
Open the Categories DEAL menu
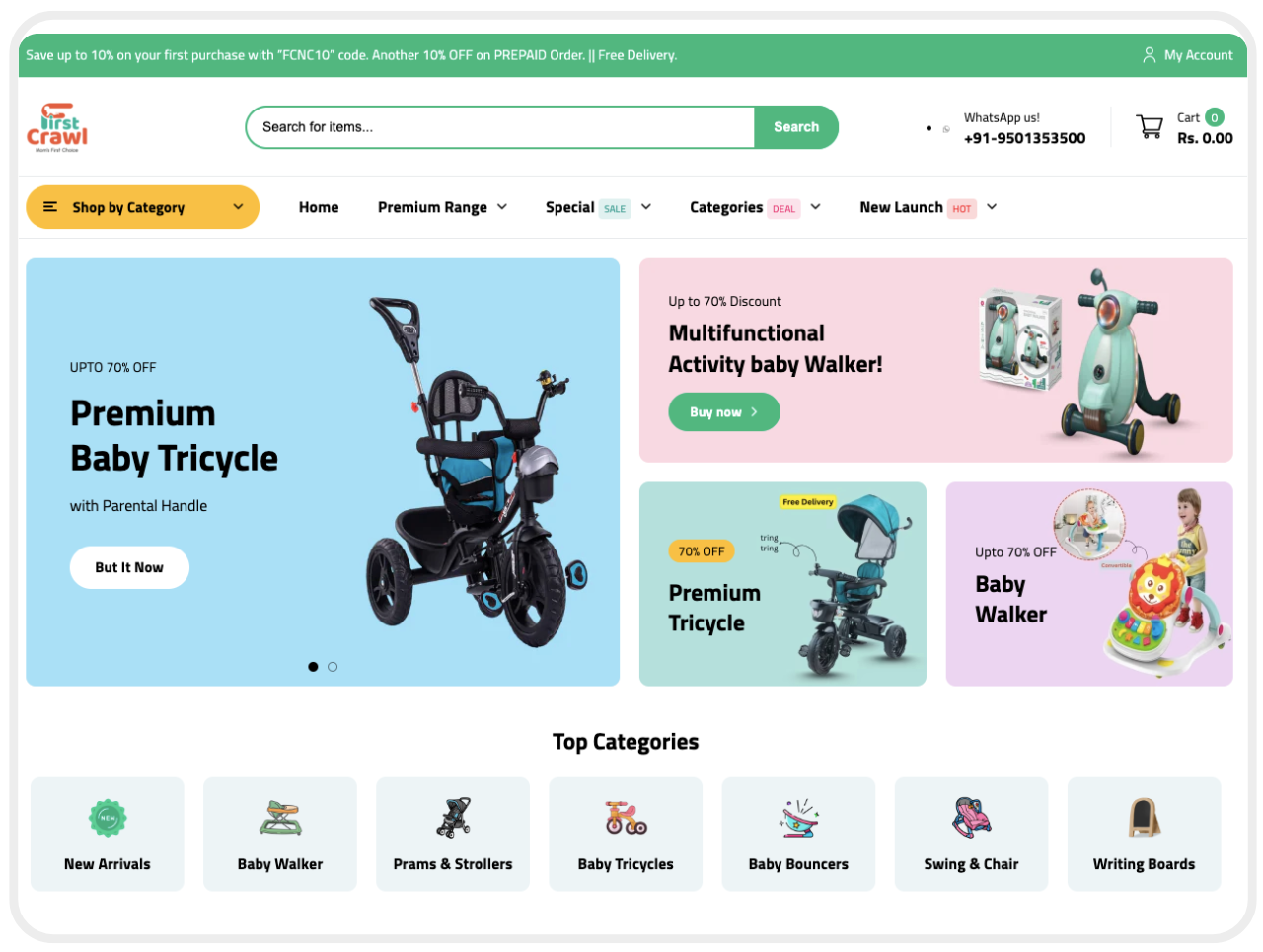point(755,207)
